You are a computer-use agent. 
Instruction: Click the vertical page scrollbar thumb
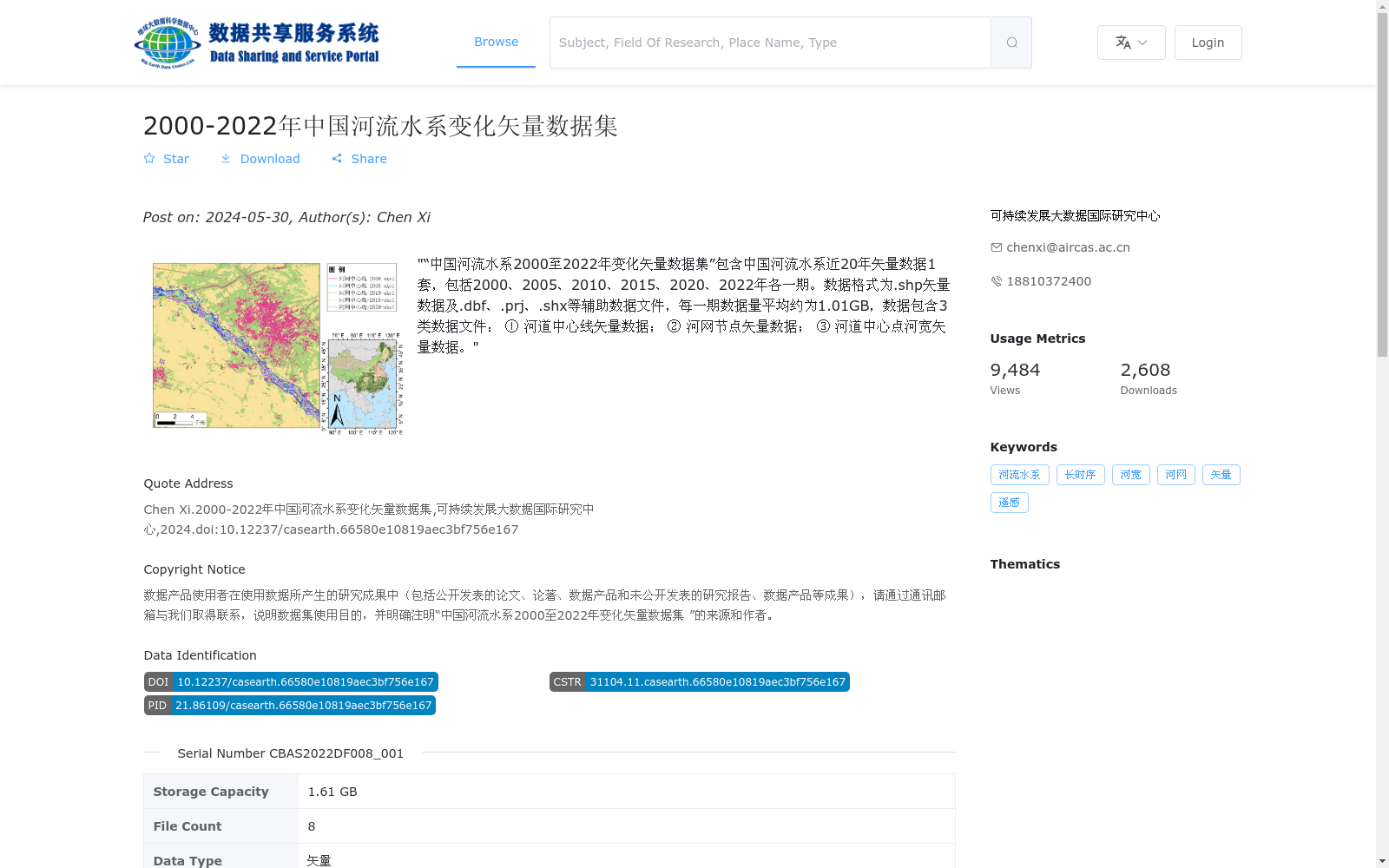[1382, 185]
